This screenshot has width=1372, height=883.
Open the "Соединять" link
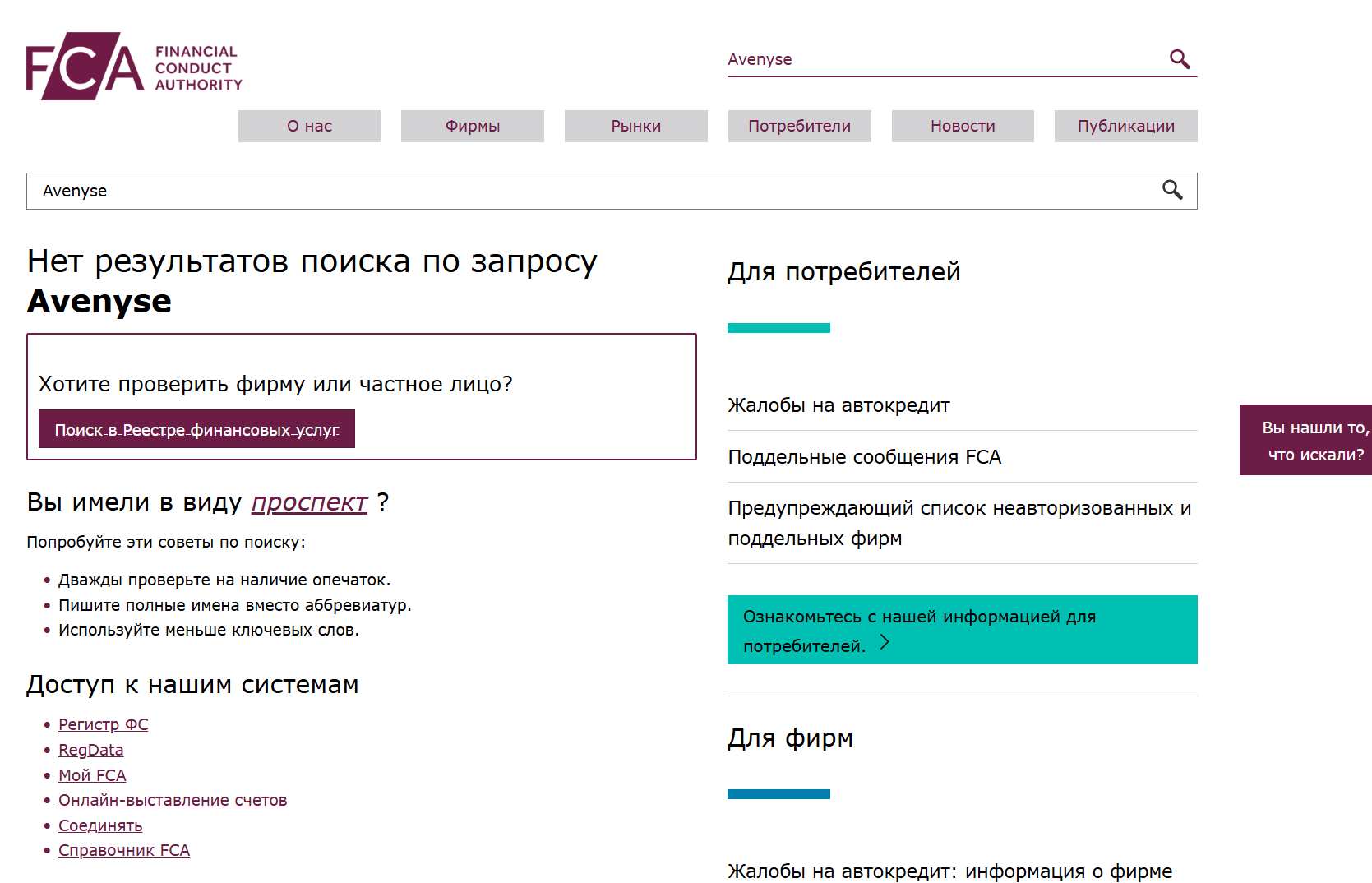[x=100, y=825]
